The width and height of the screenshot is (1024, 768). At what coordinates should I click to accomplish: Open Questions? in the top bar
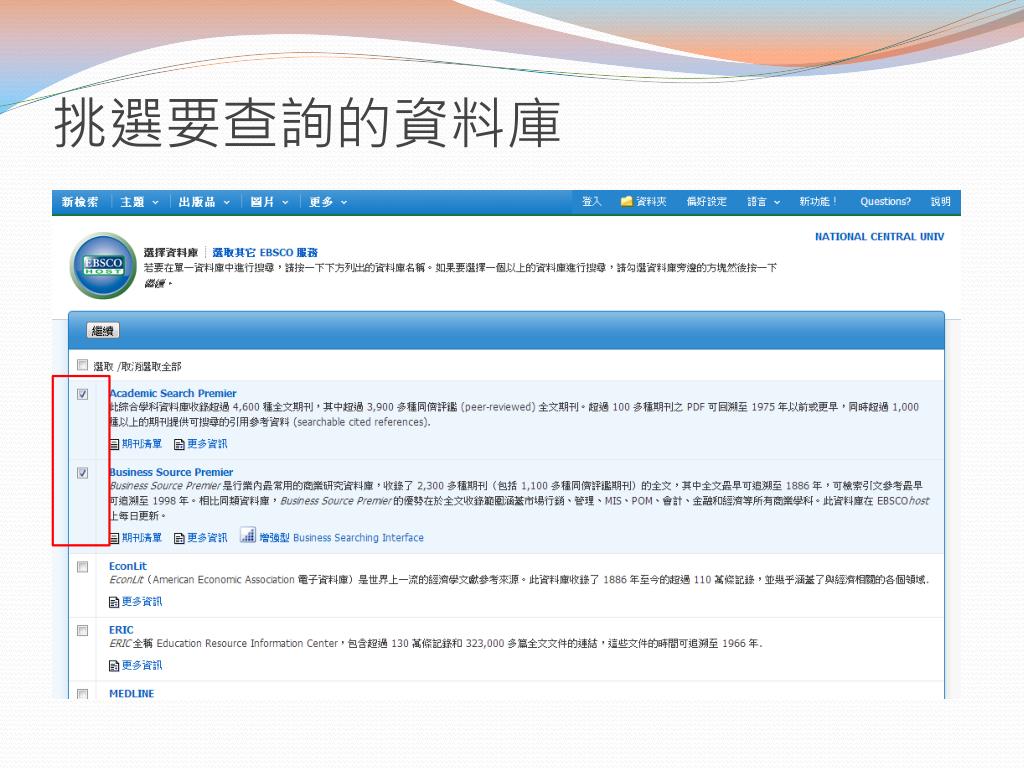[885, 202]
